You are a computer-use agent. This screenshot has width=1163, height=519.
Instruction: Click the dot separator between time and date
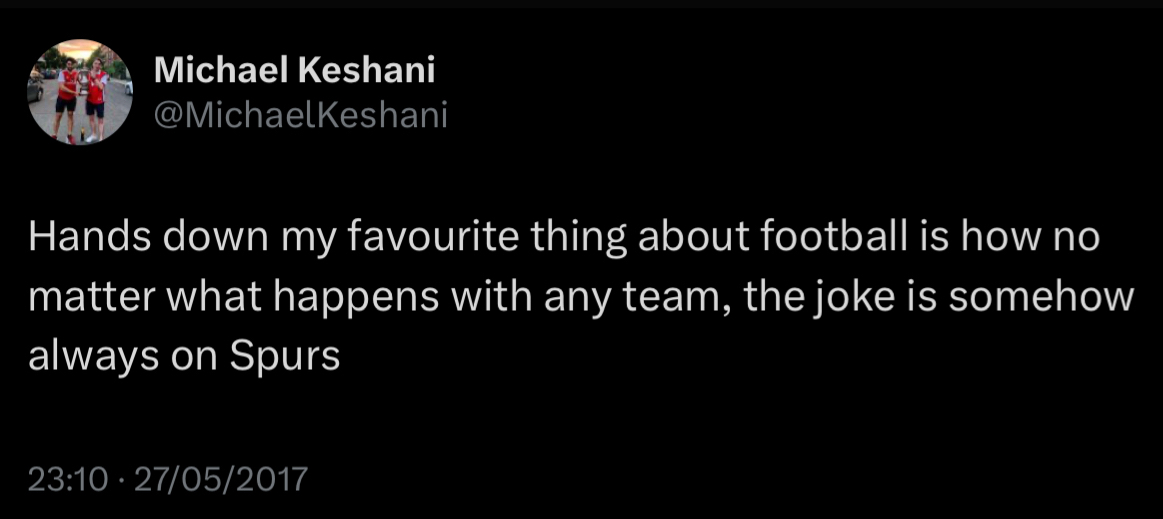tap(121, 479)
